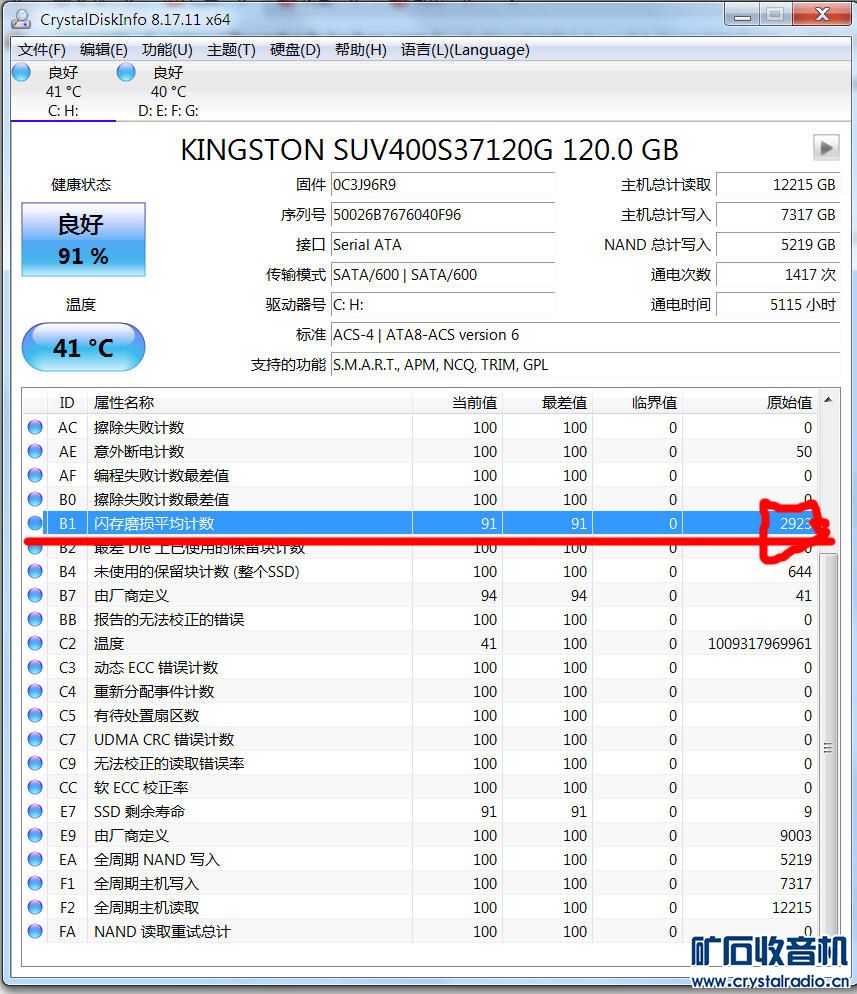Image resolution: width=857 pixels, height=994 pixels.
Task: Click the status dot of row C5
Action: (x=35, y=715)
